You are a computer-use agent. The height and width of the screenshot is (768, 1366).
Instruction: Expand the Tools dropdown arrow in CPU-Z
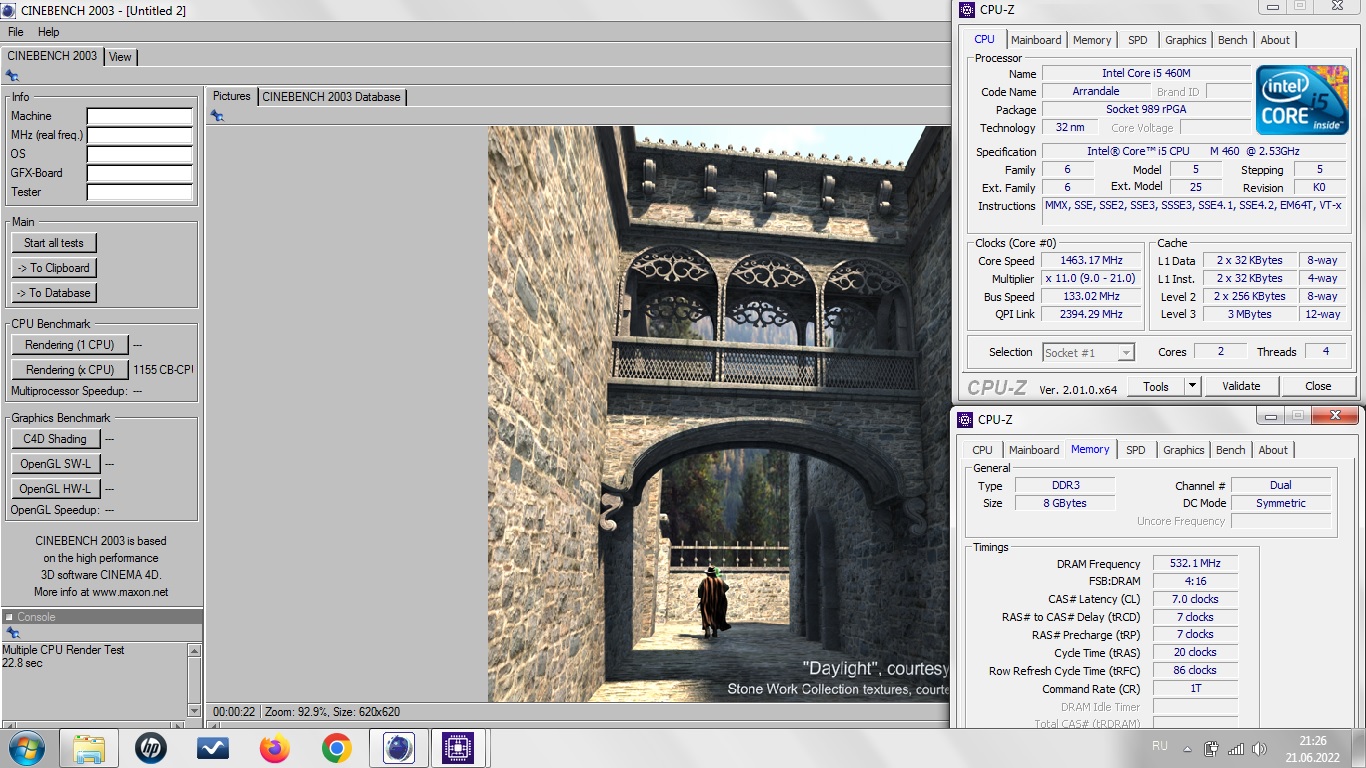tap(1192, 386)
